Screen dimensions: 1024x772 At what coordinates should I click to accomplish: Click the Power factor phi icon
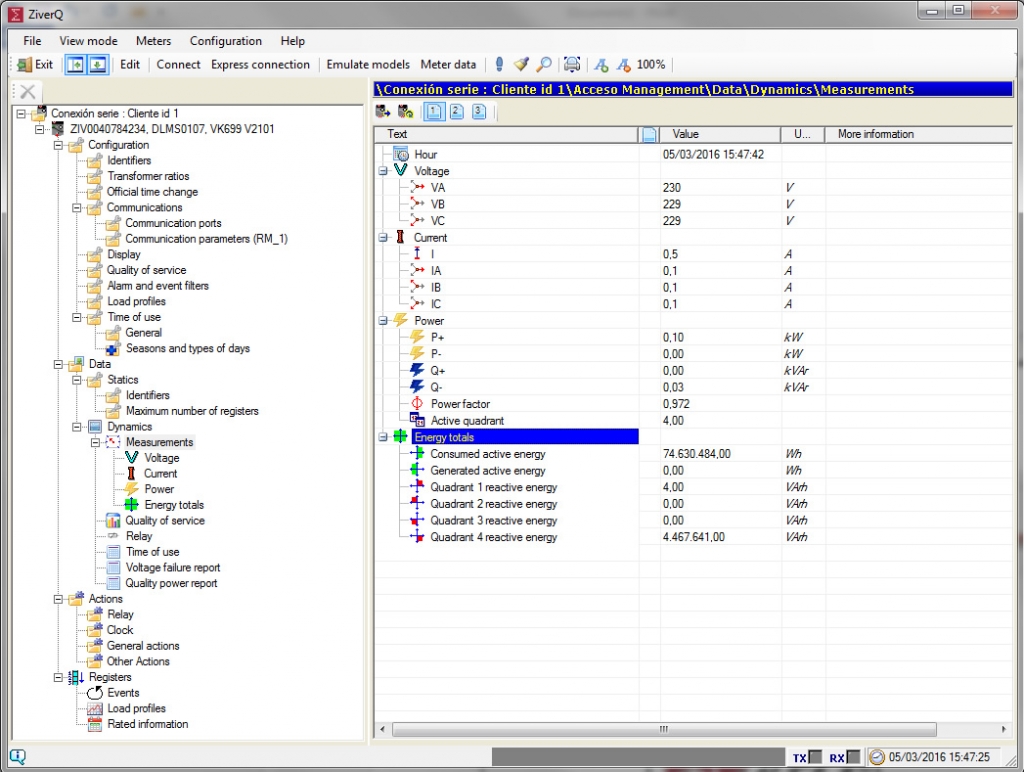click(x=417, y=404)
